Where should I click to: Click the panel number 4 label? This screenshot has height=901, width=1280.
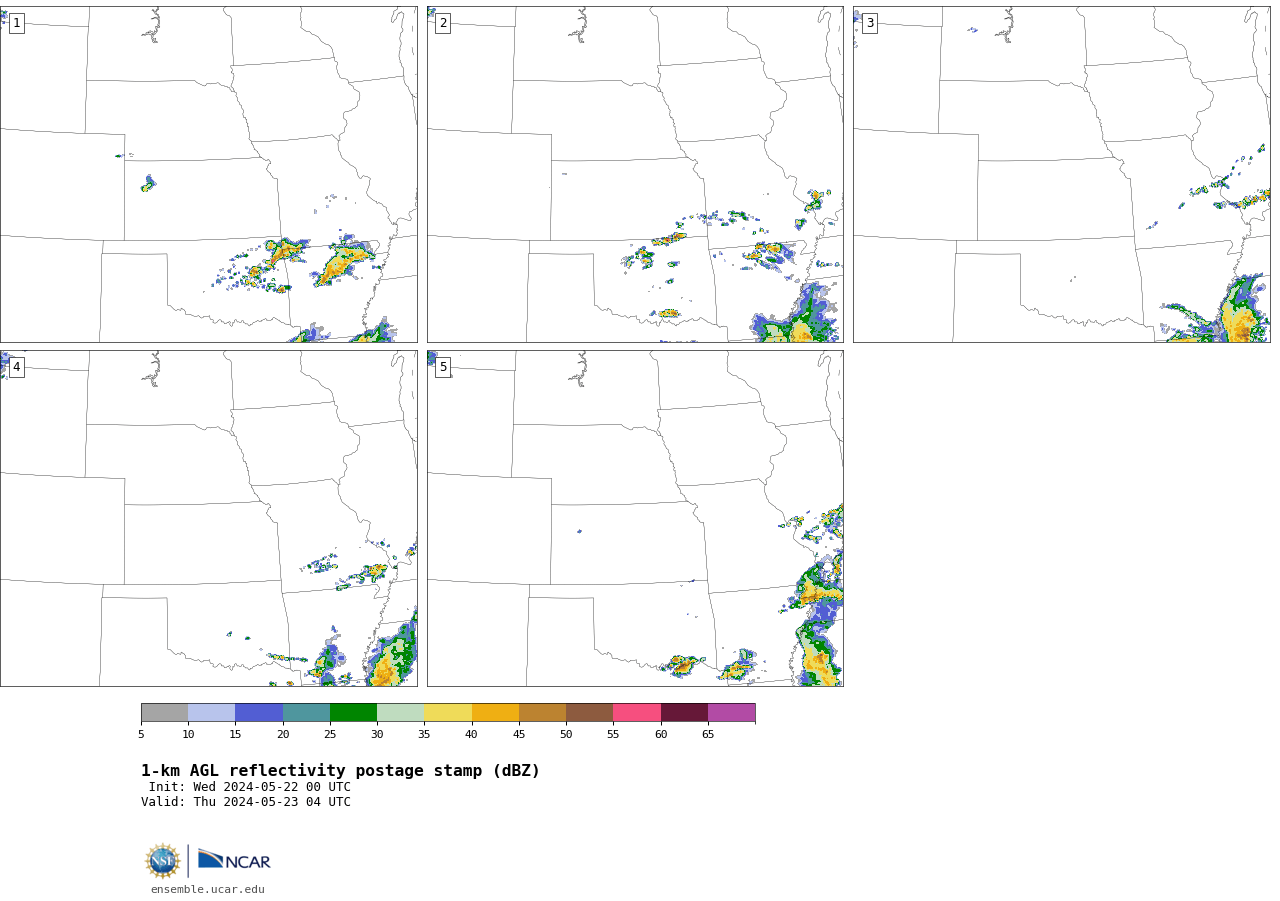click(x=16, y=367)
